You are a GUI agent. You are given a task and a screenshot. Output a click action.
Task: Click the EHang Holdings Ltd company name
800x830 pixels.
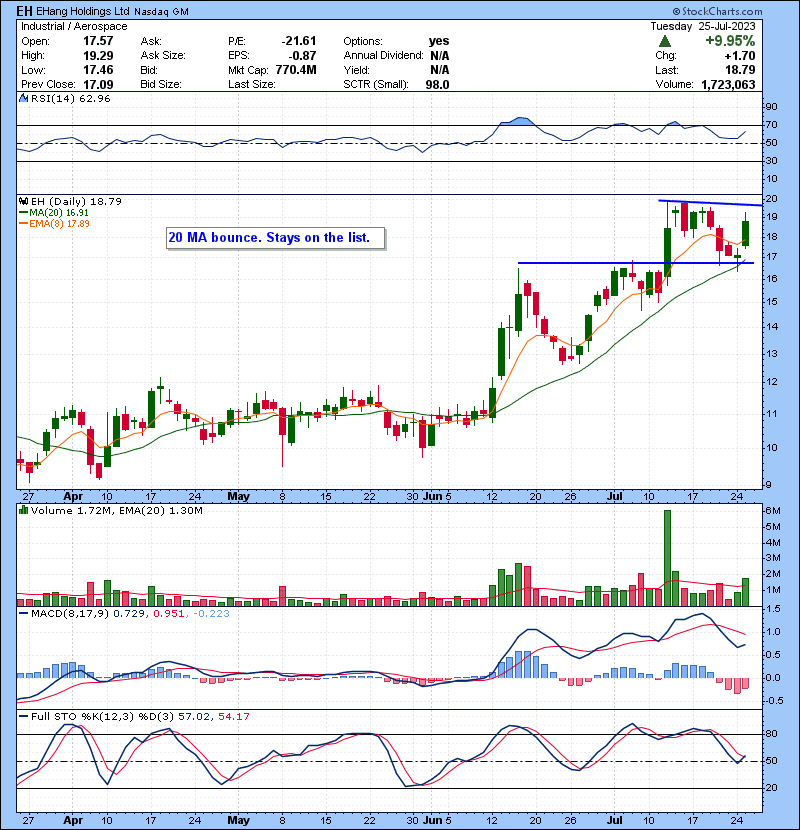pyautogui.click(x=84, y=11)
